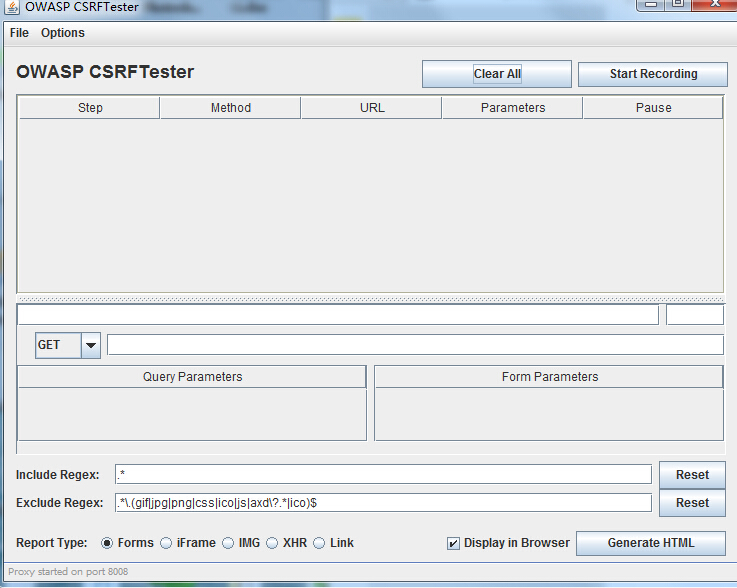Close the CSRFTester window
The height and width of the screenshot is (588, 737).
[715, 4]
